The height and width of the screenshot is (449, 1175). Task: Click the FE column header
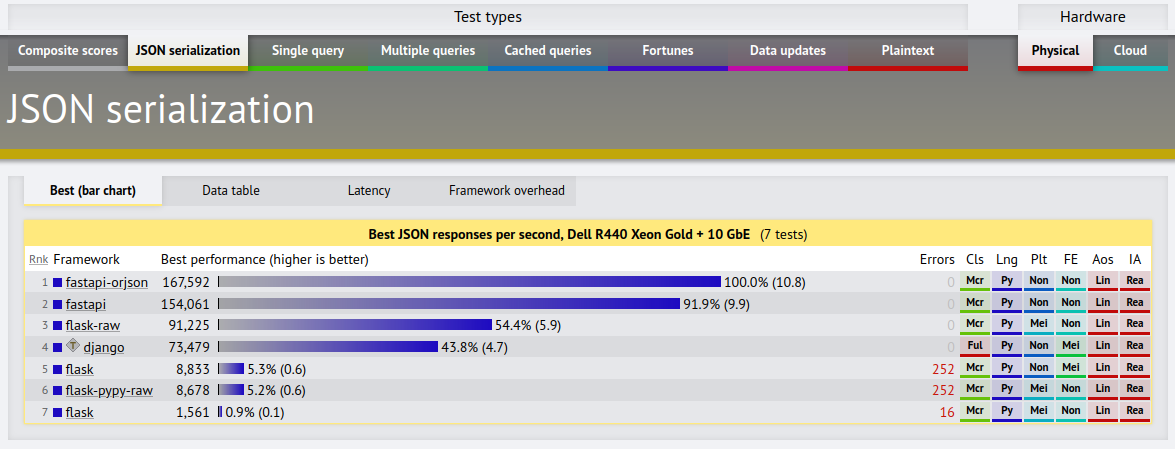point(1070,259)
